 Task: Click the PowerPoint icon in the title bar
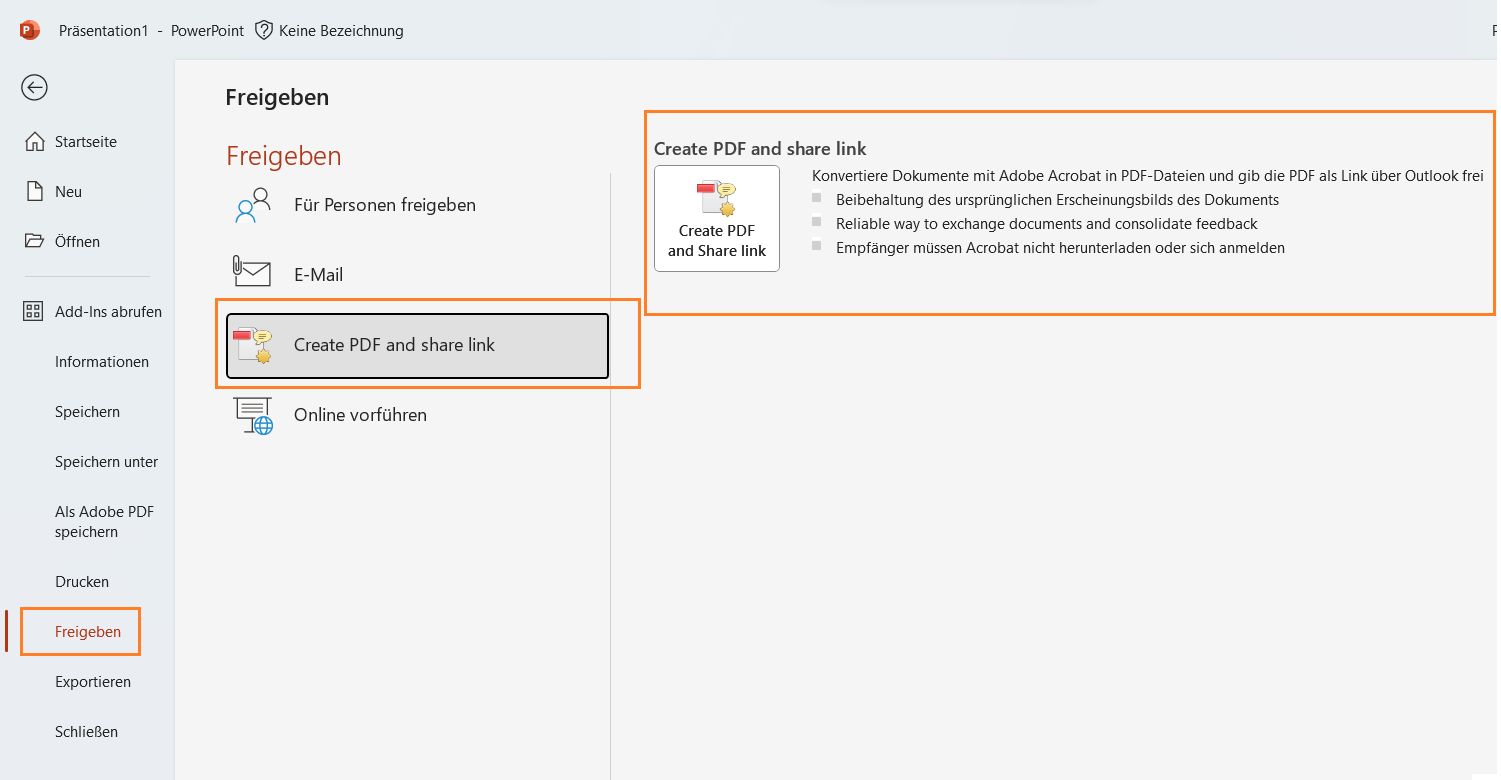pyautogui.click(x=29, y=30)
